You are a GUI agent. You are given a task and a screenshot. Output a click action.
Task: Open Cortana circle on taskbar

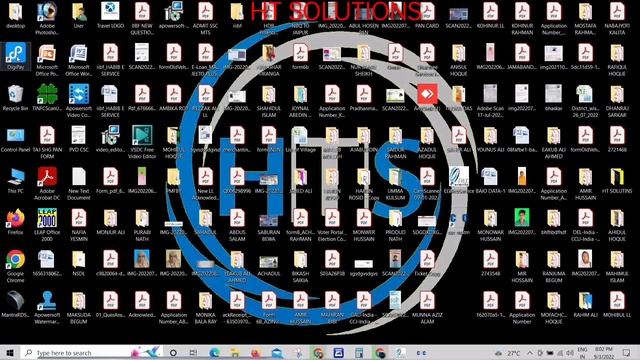pos(173,353)
